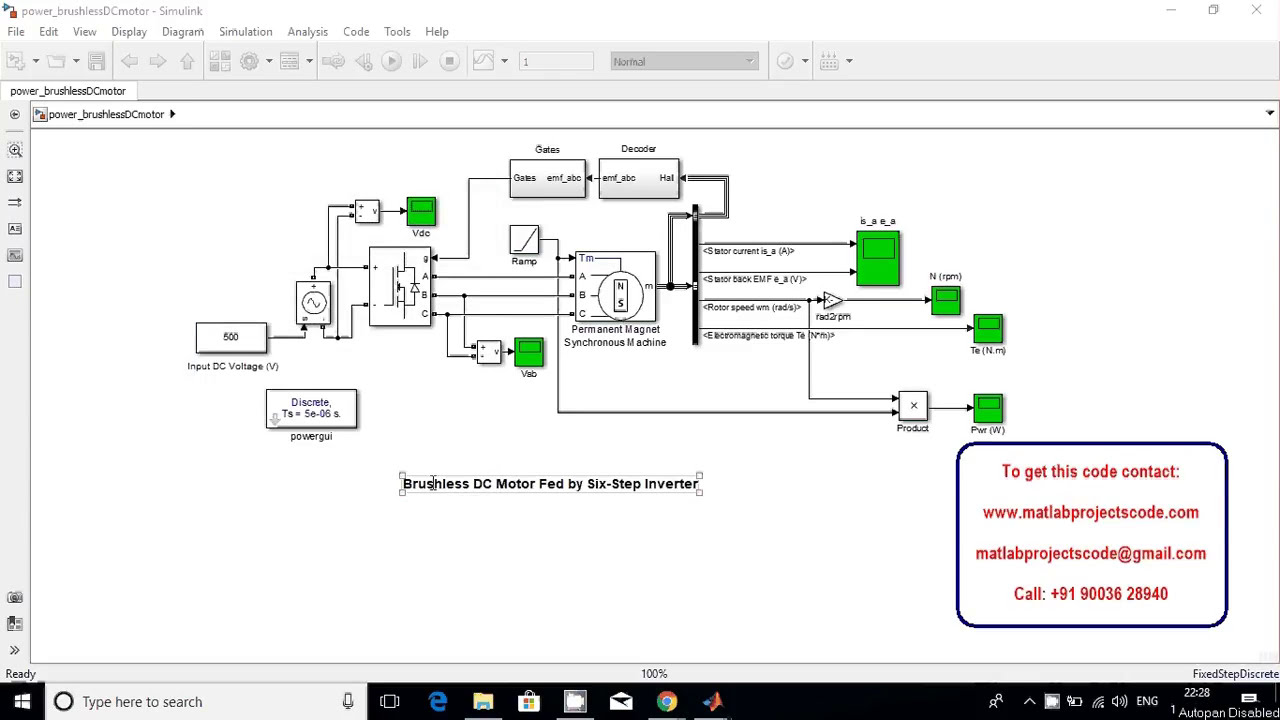1280x720 pixels.
Task: Open the Model Explorer icon
Action: (290, 62)
